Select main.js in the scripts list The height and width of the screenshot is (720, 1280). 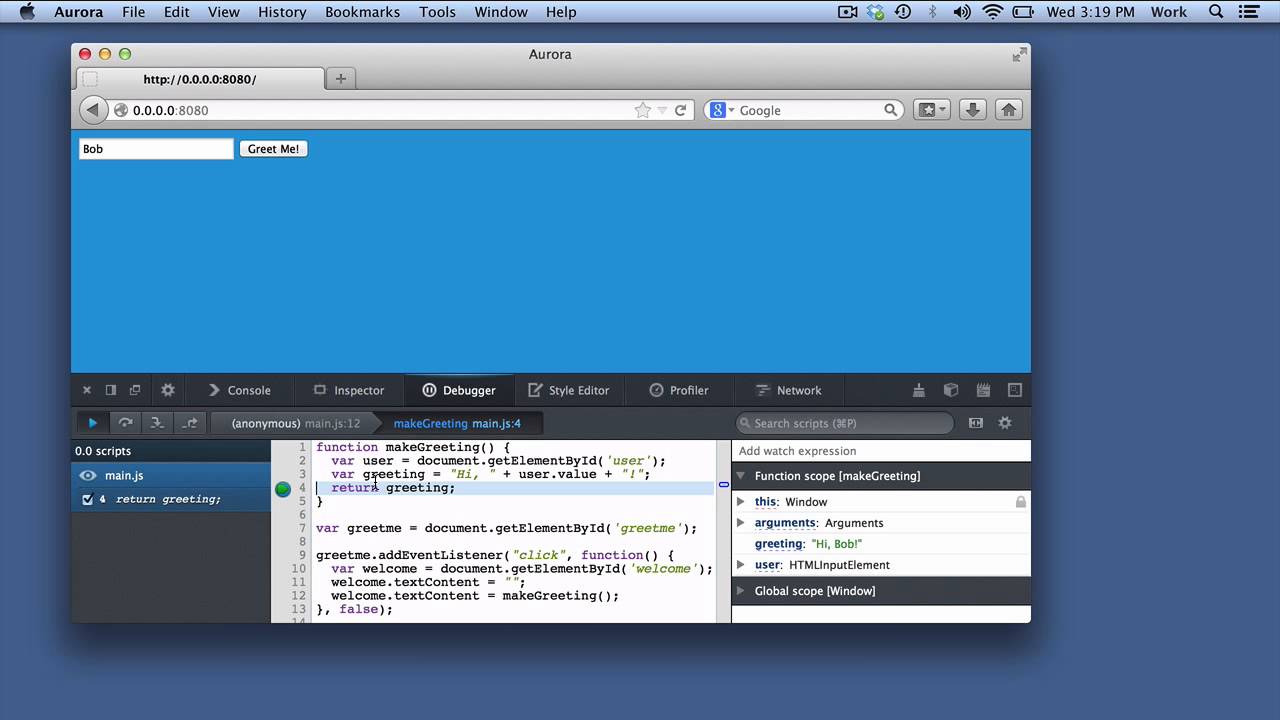click(x=171, y=476)
